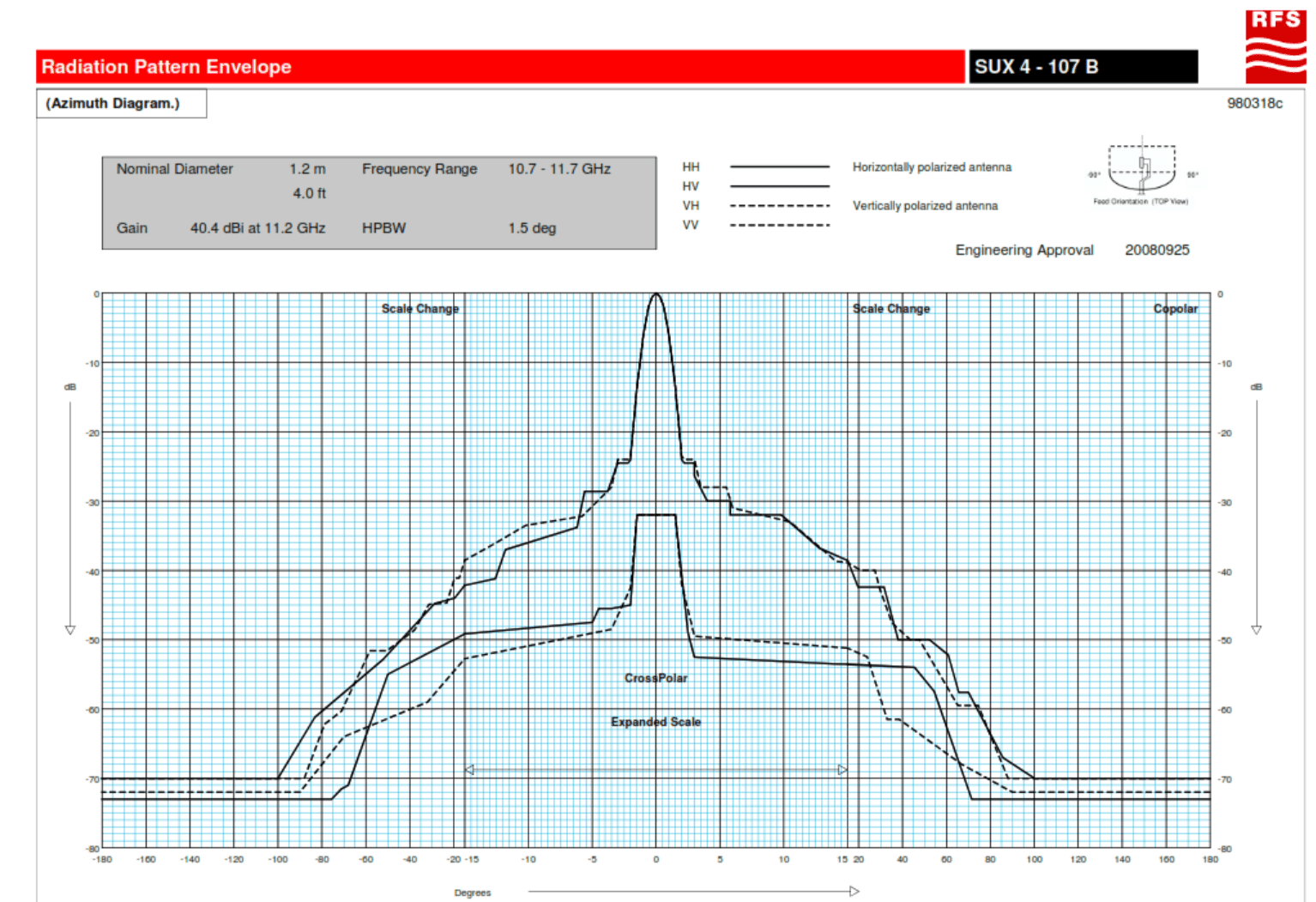The image size is (1316, 902).
Task: Click the solid line sample beside HH
Action: coord(780,166)
